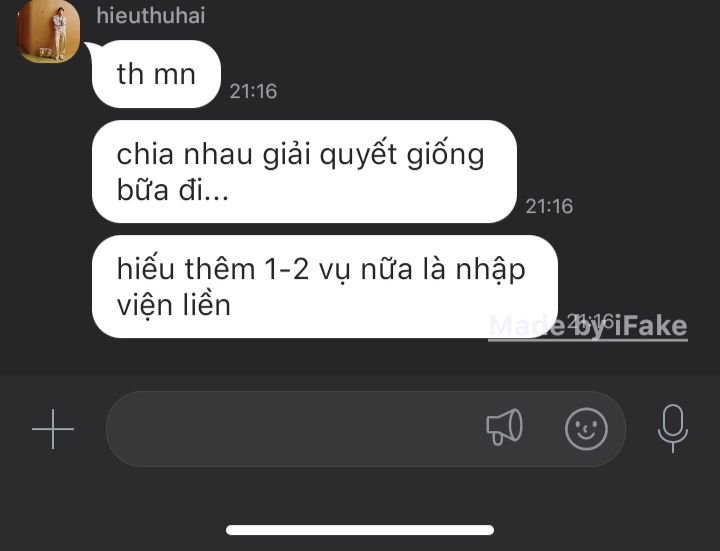Select the 'hiếu thêm 1-2 vụ' message bubble
This screenshot has height=551, width=720.
tap(325, 287)
